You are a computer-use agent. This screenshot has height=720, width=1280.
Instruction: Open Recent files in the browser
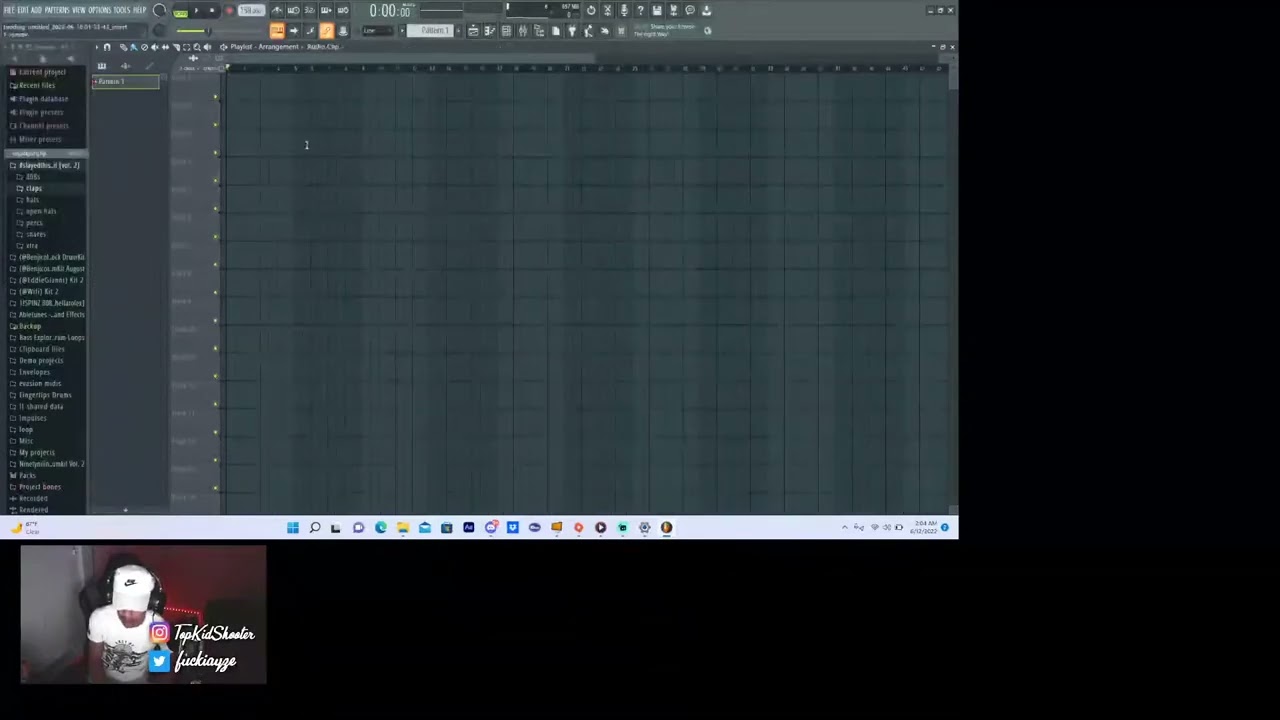click(37, 85)
